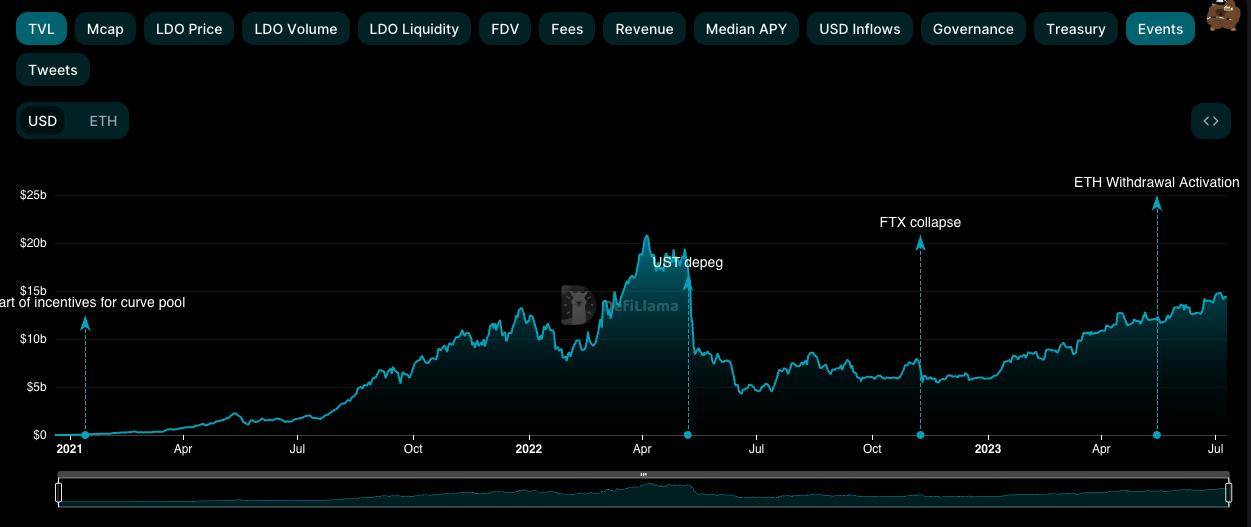Switch denomination to ETH
1251x527 pixels.
coord(103,121)
